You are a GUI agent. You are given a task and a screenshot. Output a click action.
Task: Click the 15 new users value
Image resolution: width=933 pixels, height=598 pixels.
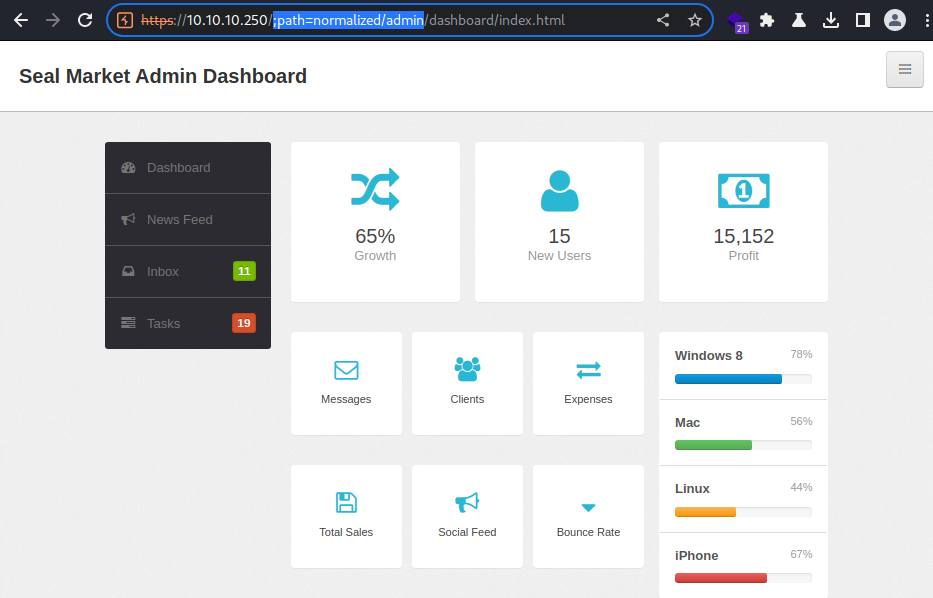[x=559, y=236]
